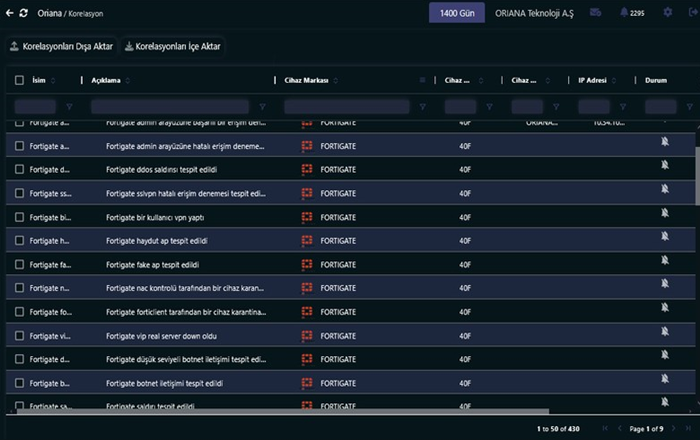
Task: Click the Cihaz Markası filter funnel icon
Action: click(422, 107)
